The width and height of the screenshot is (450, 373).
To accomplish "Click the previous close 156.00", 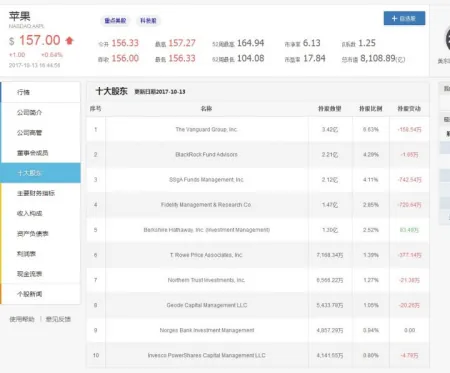I will (125, 58).
